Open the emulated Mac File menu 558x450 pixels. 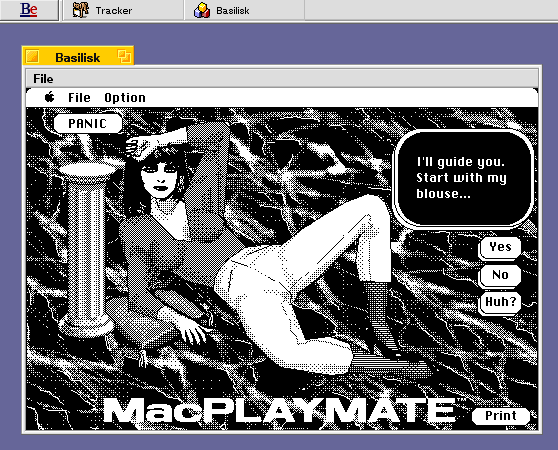coord(79,97)
